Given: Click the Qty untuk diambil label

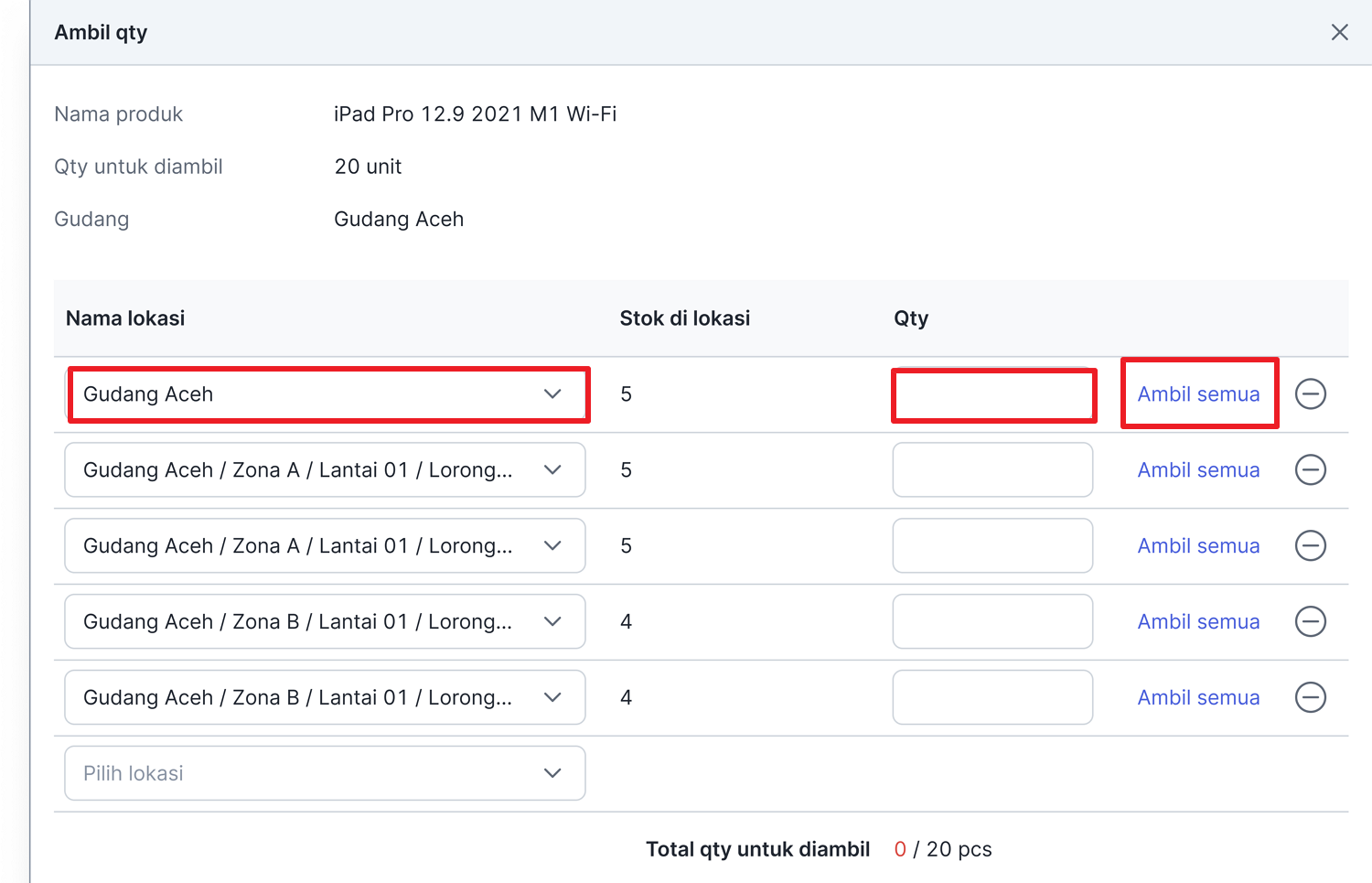Looking at the screenshot, I should (138, 167).
